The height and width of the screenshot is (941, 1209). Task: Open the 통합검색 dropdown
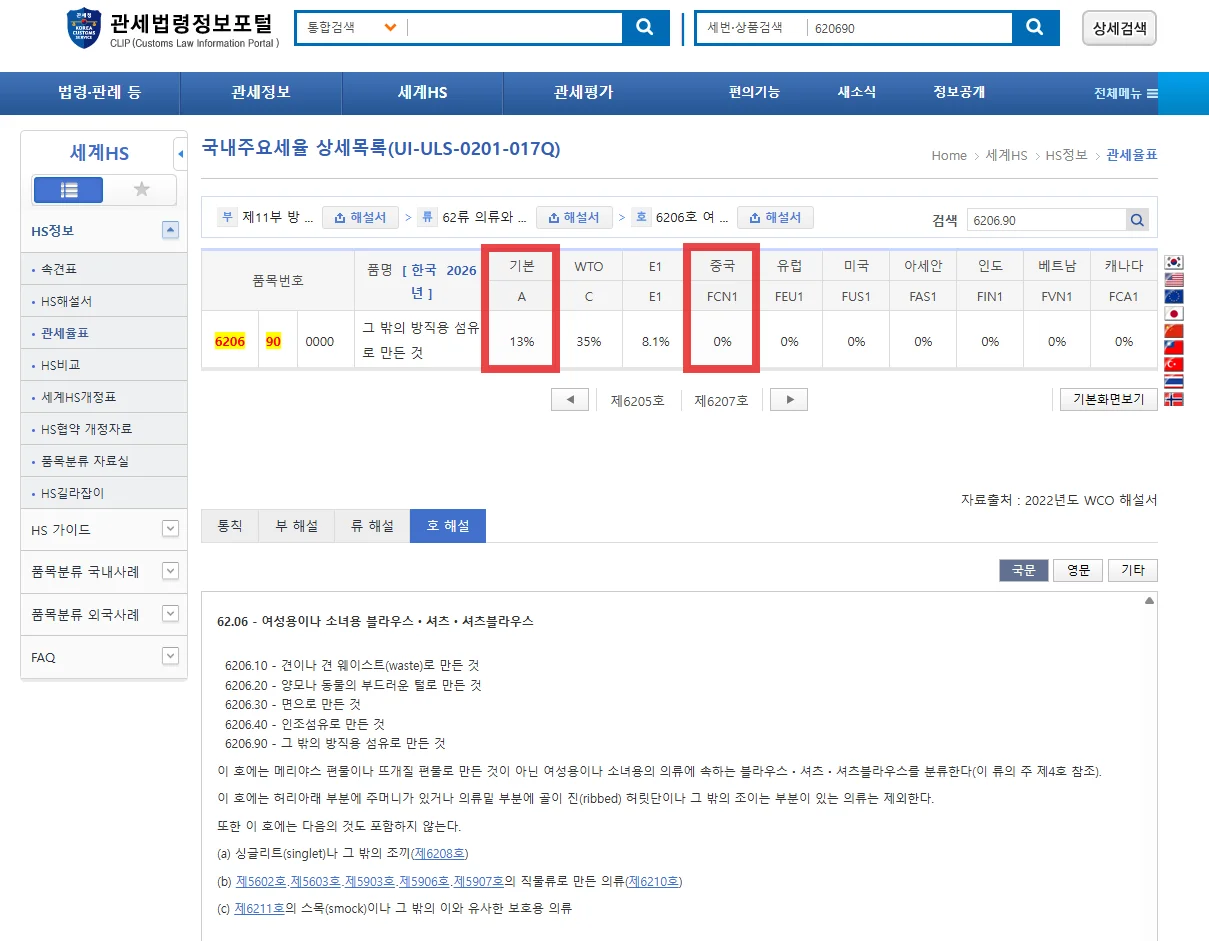[390, 28]
